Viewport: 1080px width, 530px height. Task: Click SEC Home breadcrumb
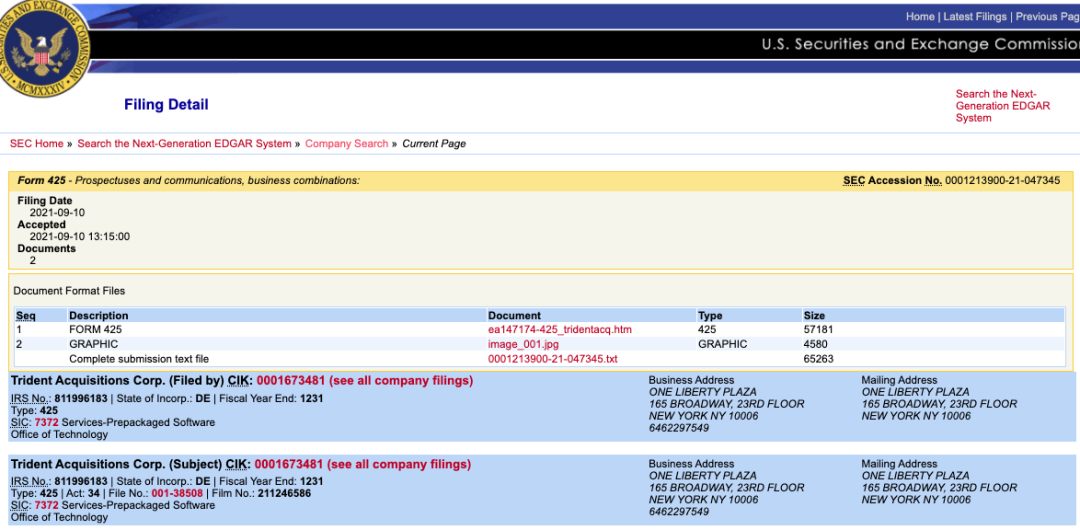pyautogui.click(x=37, y=144)
